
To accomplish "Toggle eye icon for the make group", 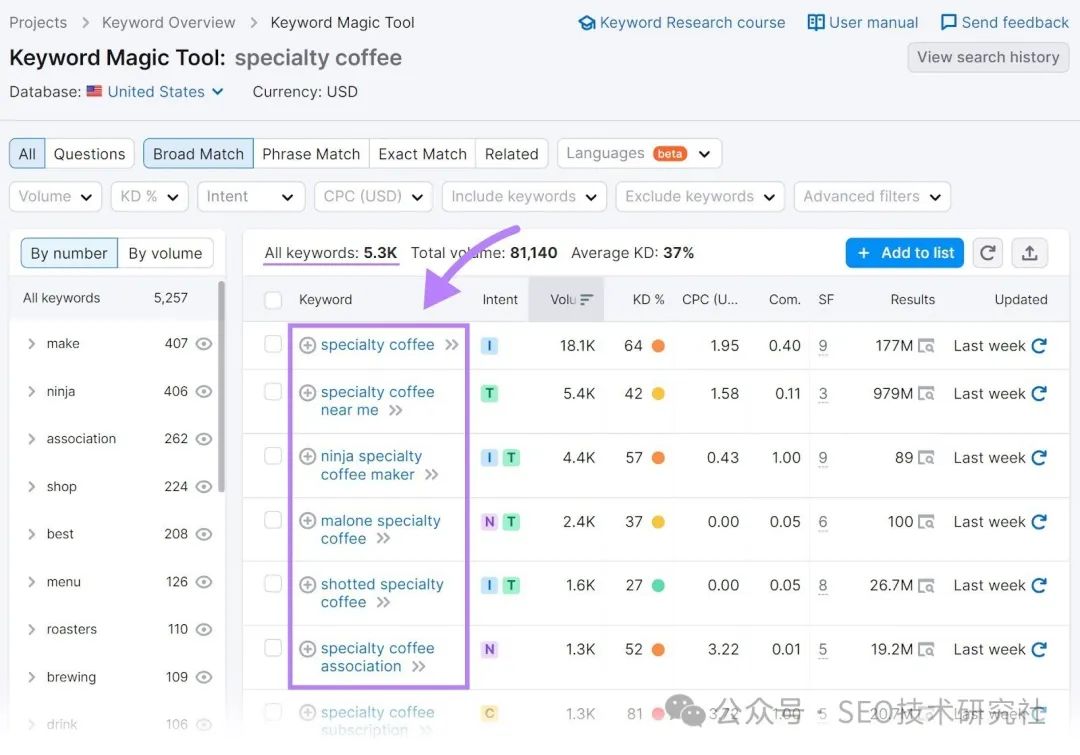I will click(204, 344).
